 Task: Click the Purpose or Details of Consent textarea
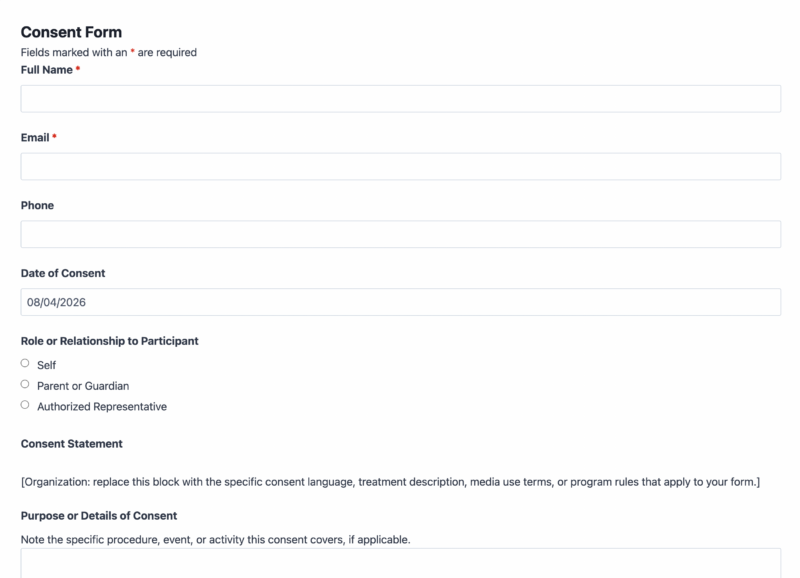click(401, 563)
